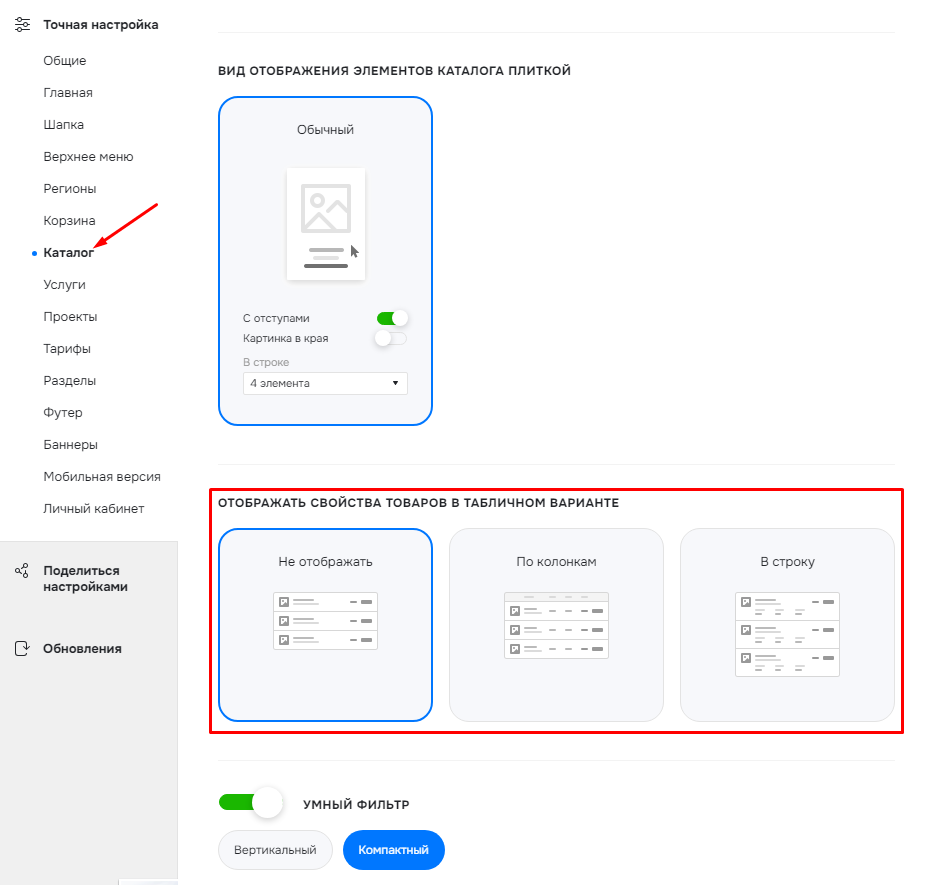The height and width of the screenshot is (885, 927).
Task: Click the 'В строку' table preview icon
Action: point(787,634)
